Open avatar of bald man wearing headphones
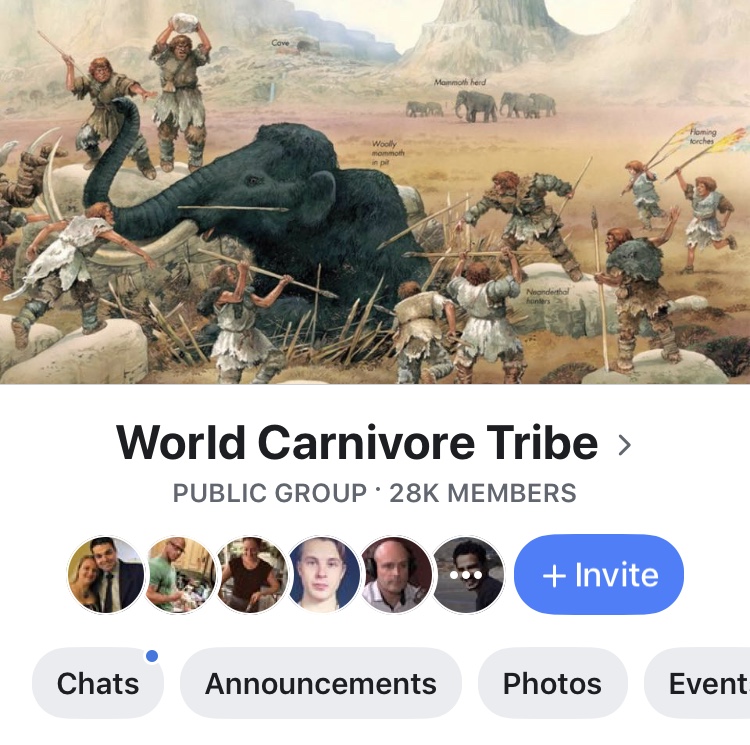The image size is (750, 745). tap(396, 574)
